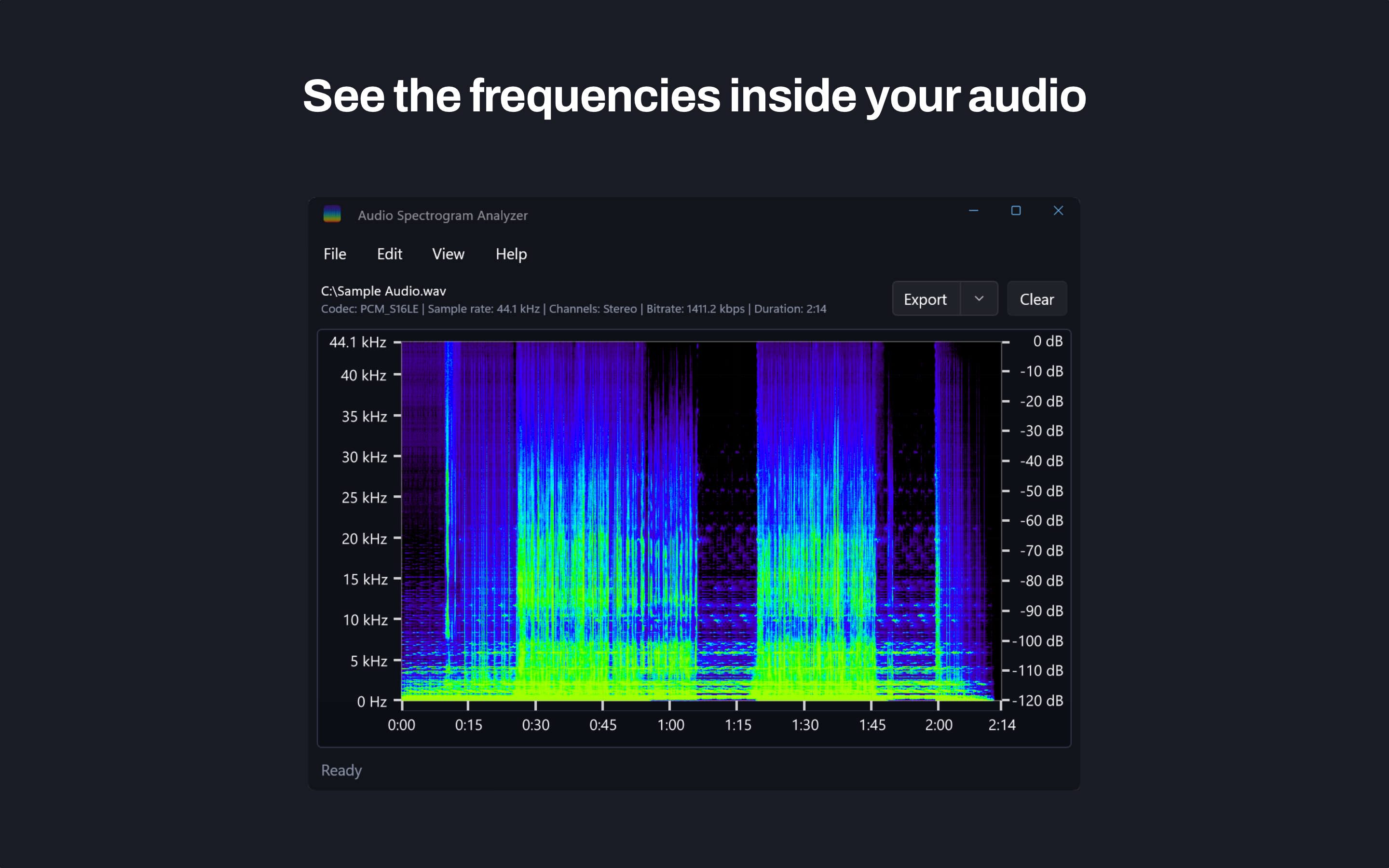Click the window title Audio Spectrogram Analyzer
Image resolution: width=1389 pixels, height=868 pixels.
[x=443, y=215]
